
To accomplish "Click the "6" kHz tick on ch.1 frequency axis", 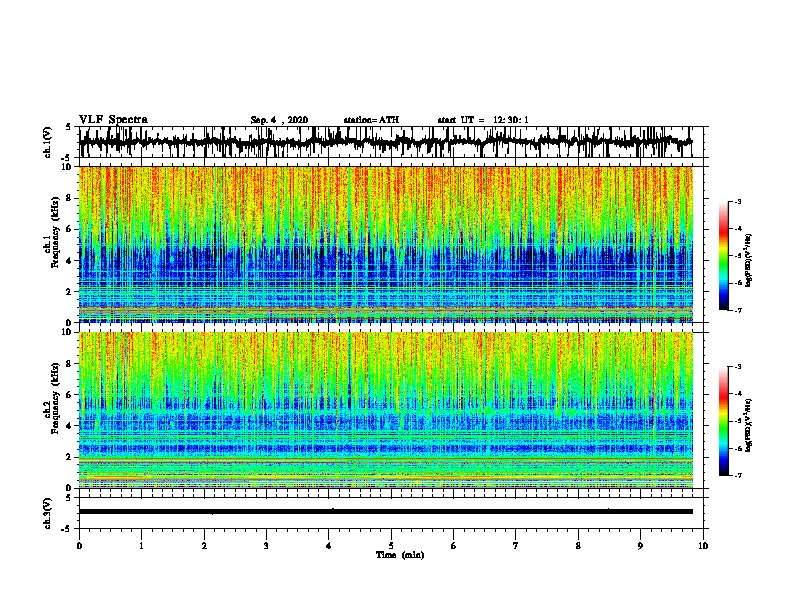I will [x=70, y=229].
